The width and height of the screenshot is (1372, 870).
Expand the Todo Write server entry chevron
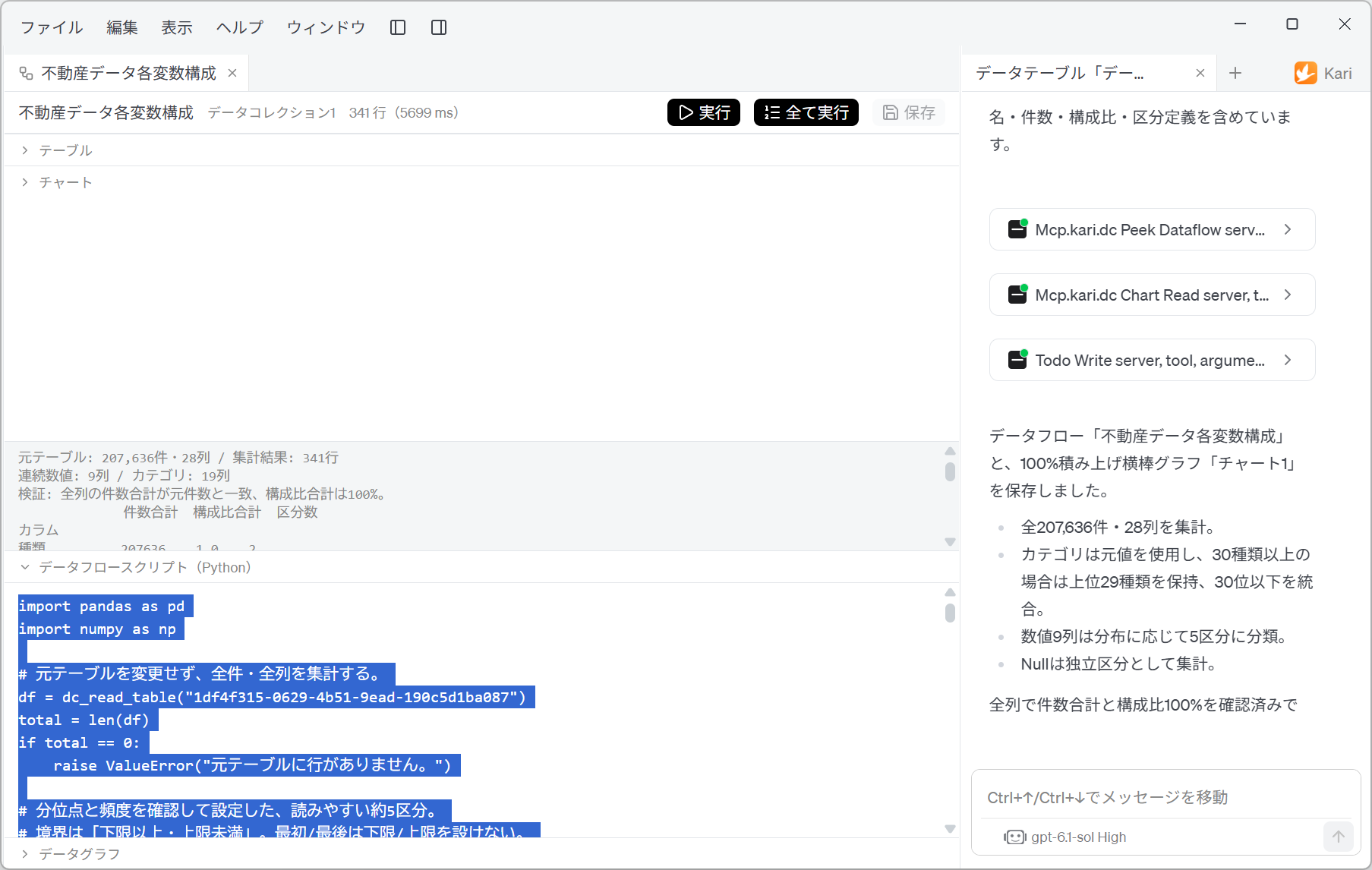[1288, 360]
